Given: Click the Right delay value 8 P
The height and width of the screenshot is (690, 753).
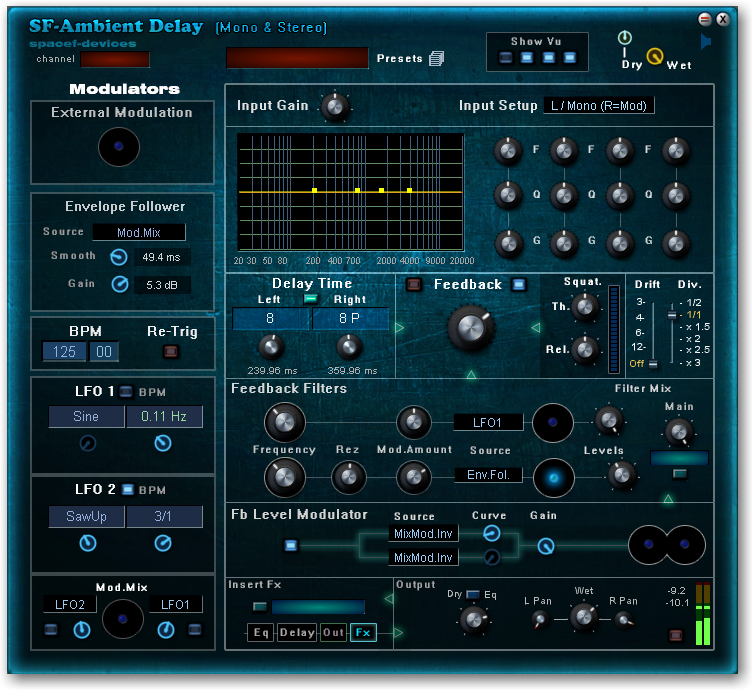Looking at the screenshot, I should 350,318.
